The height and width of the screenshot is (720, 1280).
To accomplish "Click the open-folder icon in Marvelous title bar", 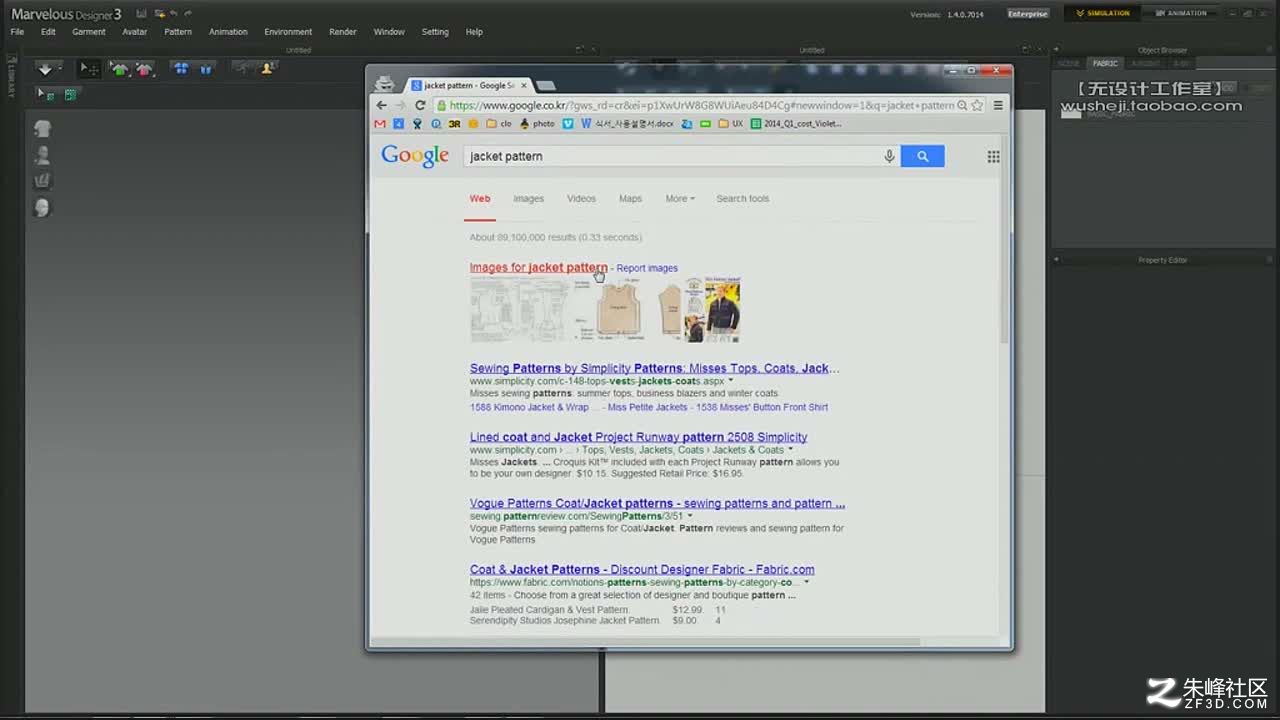I will pos(159,14).
